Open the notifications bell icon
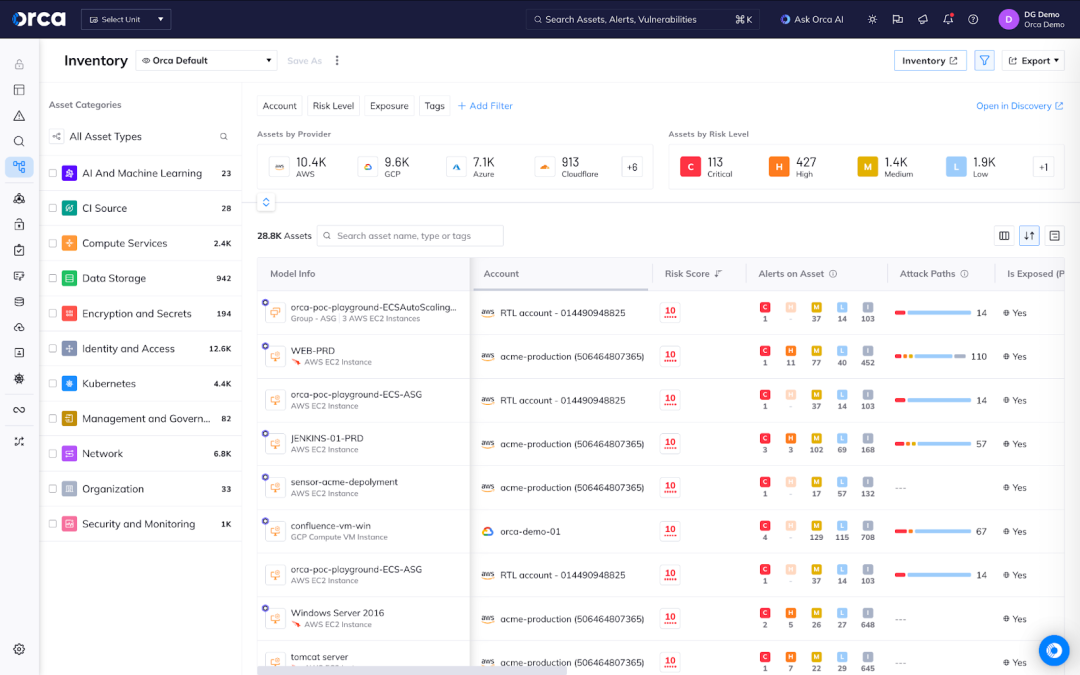The width and height of the screenshot is (1080, 675). click(948, 19)
